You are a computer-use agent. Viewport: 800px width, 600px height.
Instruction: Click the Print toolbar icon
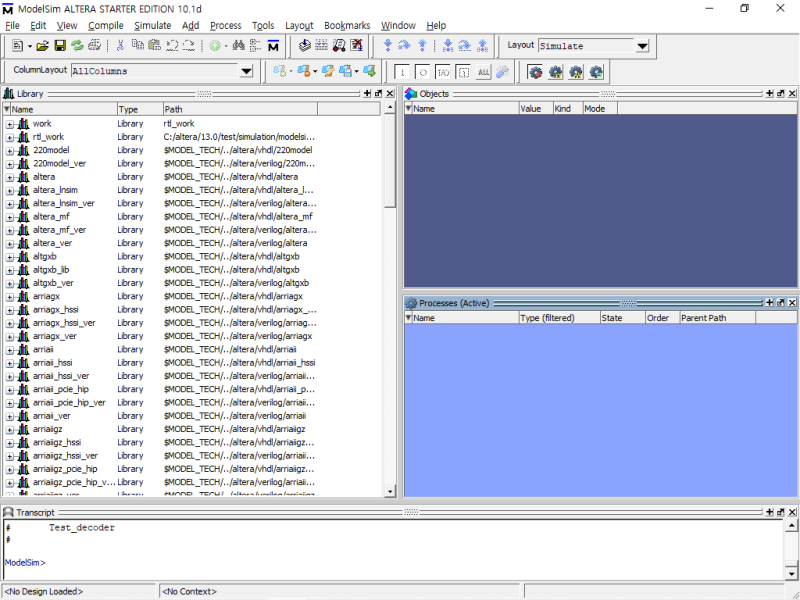pyautogui.click(x=96, y=45)
